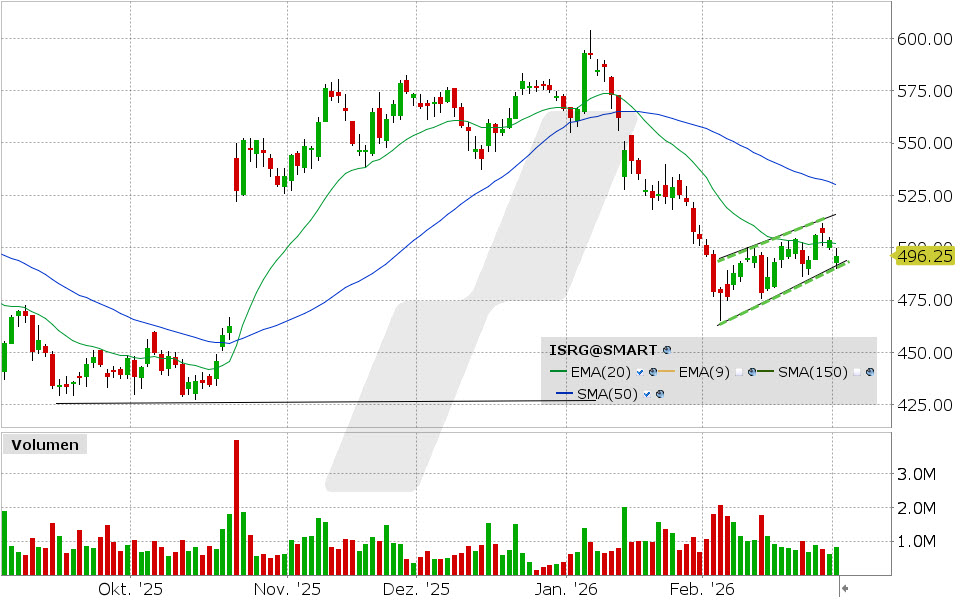
Task: Open the settings icon next to EMA(20)
Action: 652,372
